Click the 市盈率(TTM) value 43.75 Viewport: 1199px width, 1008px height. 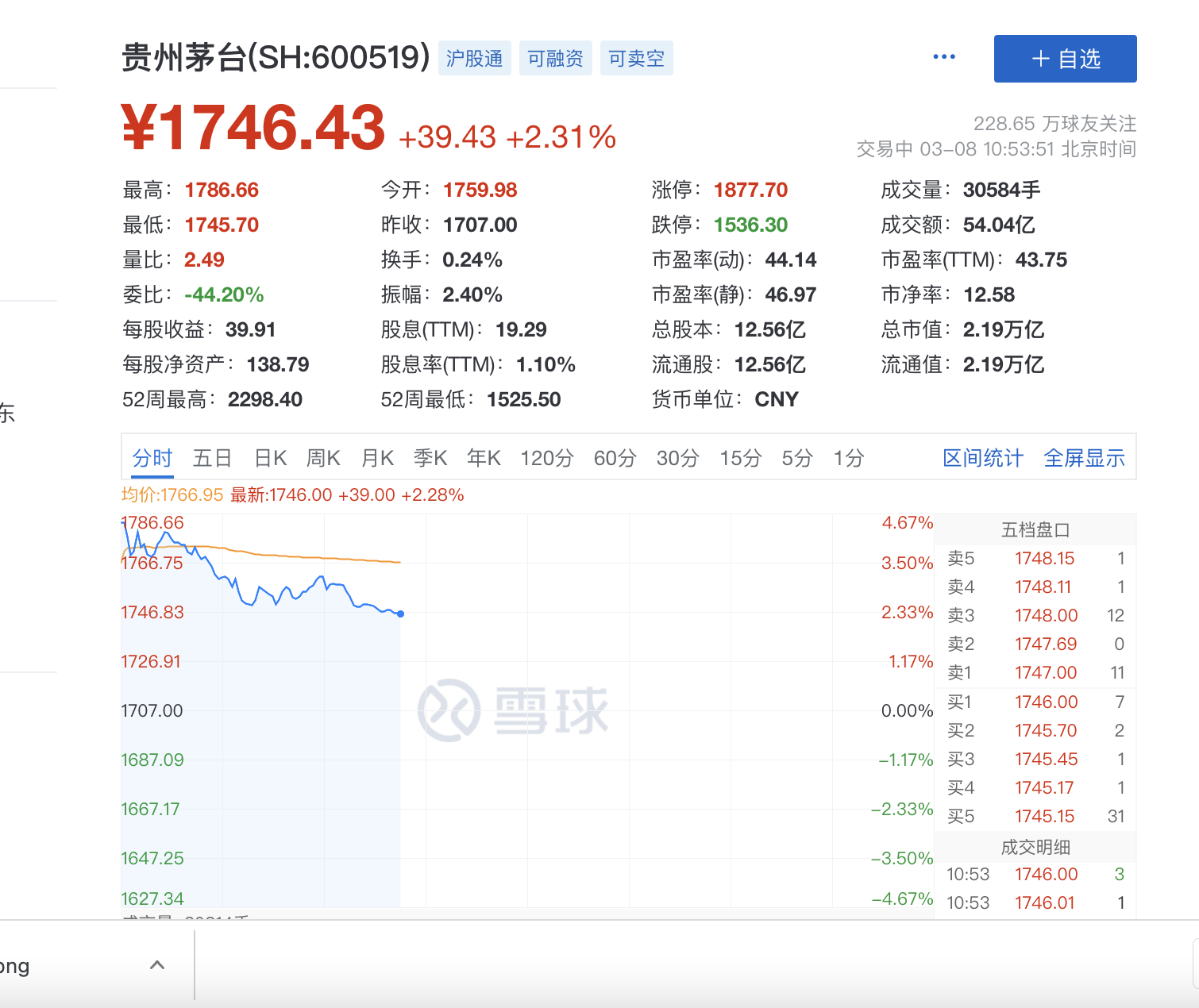pos(1041,260)
